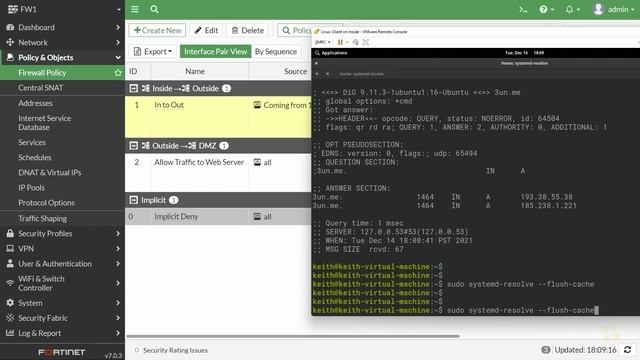
Task: Click the Security Profiles lock icon
Action: pos(10,233)
